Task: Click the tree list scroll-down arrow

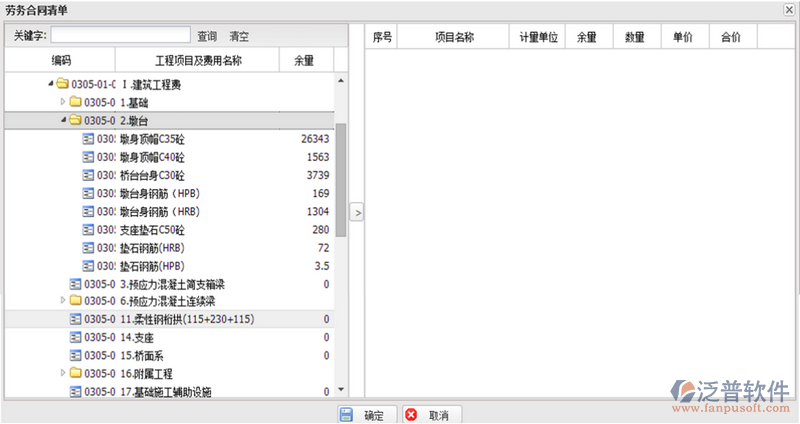Action: pyautogui.click(x=341, y=389)
